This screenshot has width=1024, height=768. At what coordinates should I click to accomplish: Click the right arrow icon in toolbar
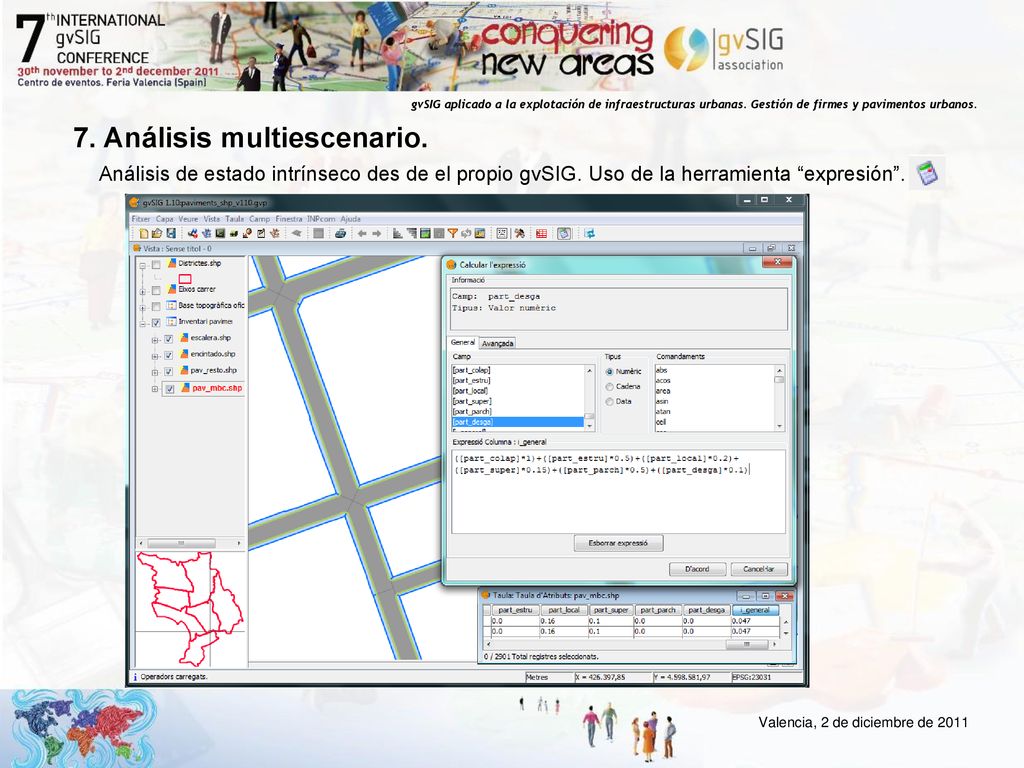click(376, 233)
